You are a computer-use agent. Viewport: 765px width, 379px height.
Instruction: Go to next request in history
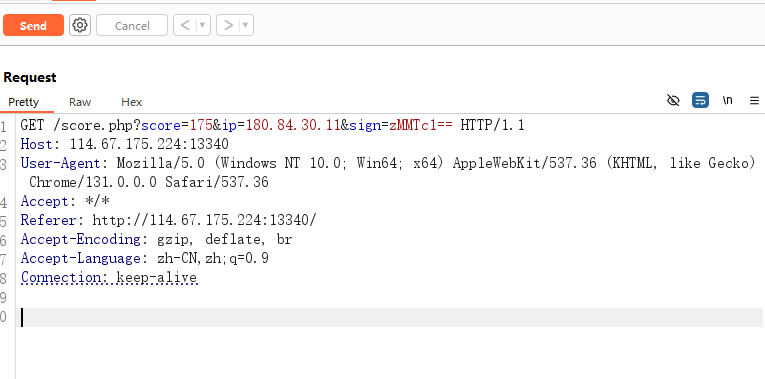click(228, 25)
